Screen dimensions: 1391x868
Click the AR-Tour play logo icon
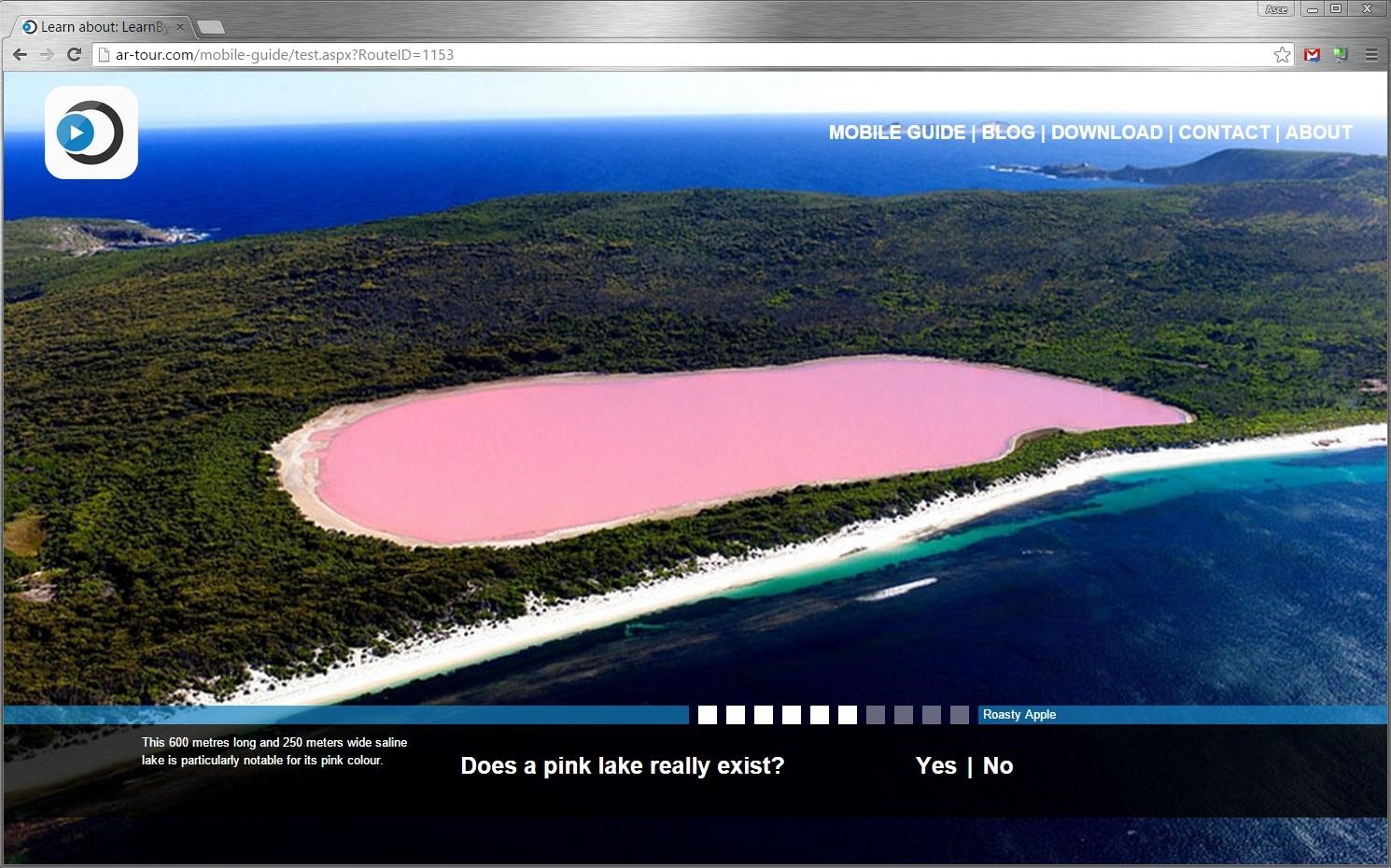(91, 133)
